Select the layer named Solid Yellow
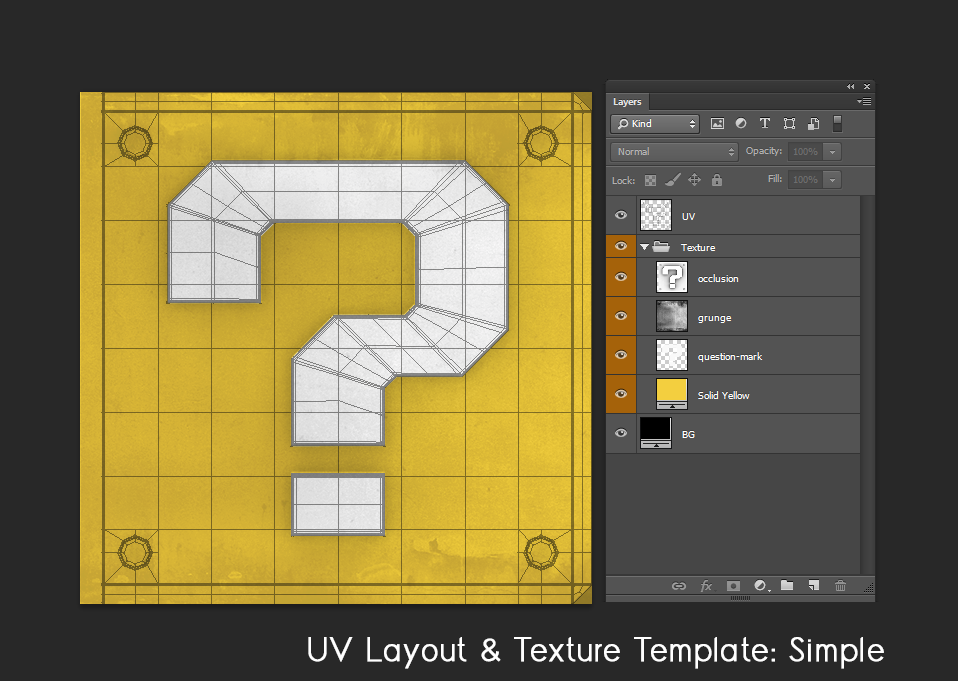The image size is (958, 681). point(723,396)
